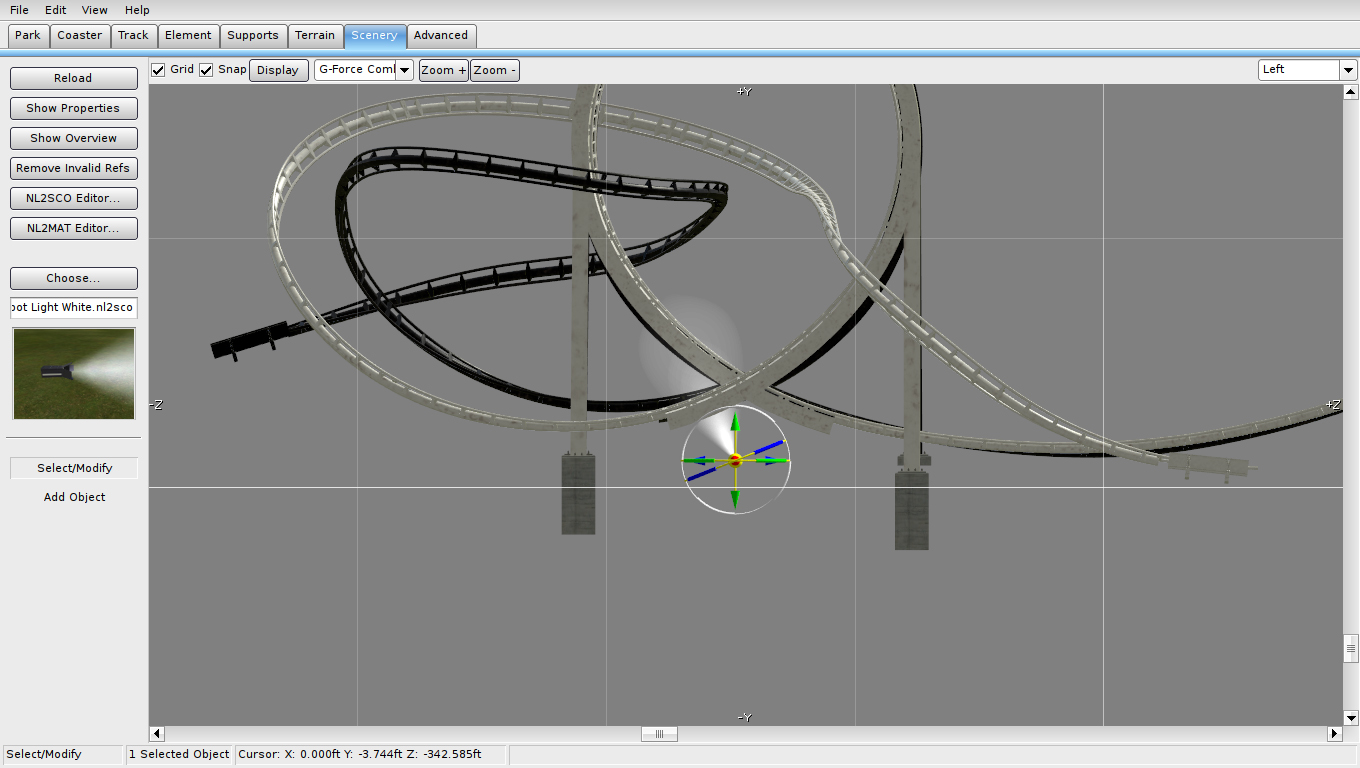Image resolution: width=1360 pixels, height=768 pixels.
Task: Open the Edit menu
Action: pos(55,10)
